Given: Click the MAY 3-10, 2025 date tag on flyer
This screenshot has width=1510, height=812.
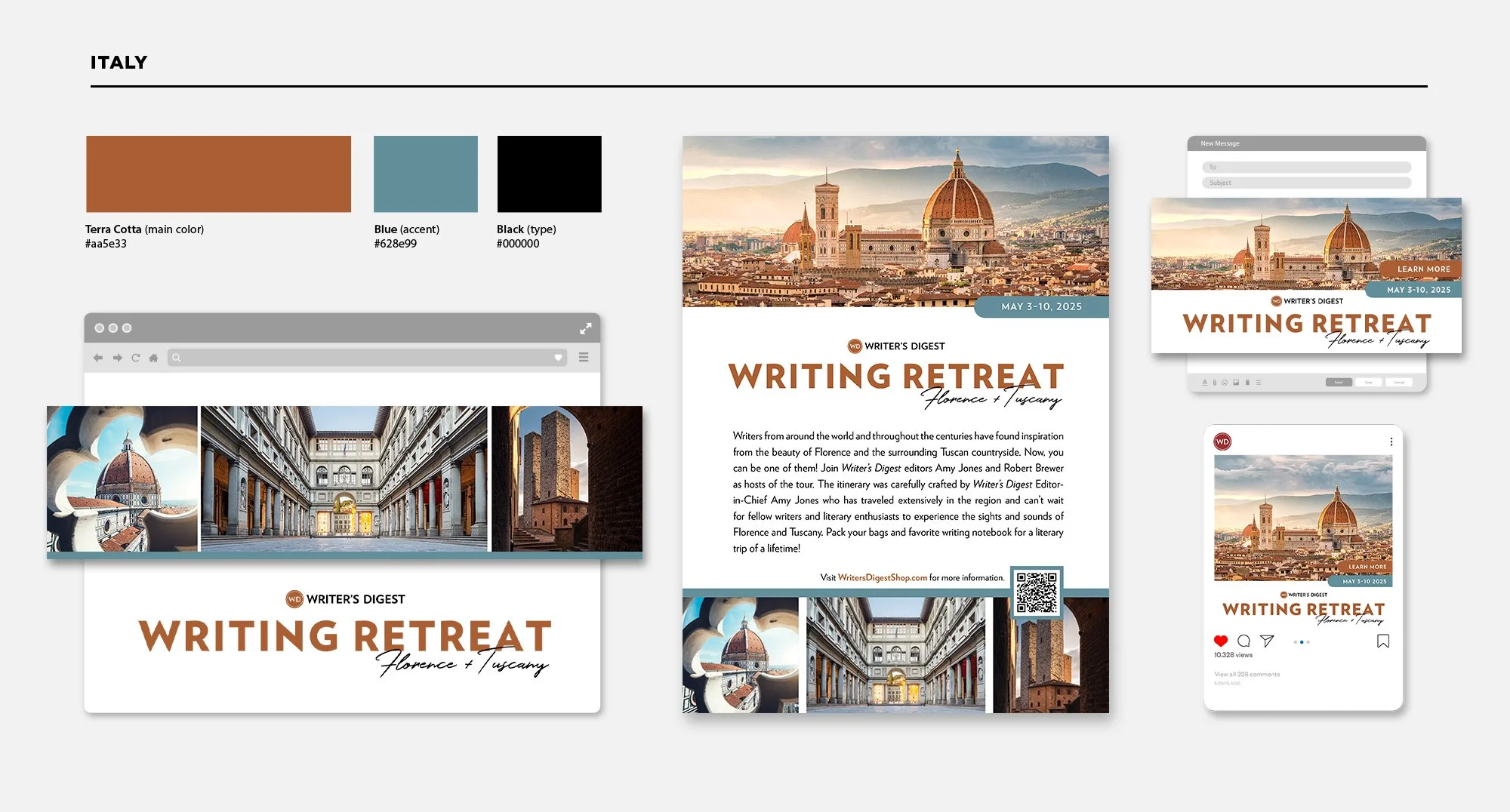Looking at the screenshot, I should point(1042,307).
